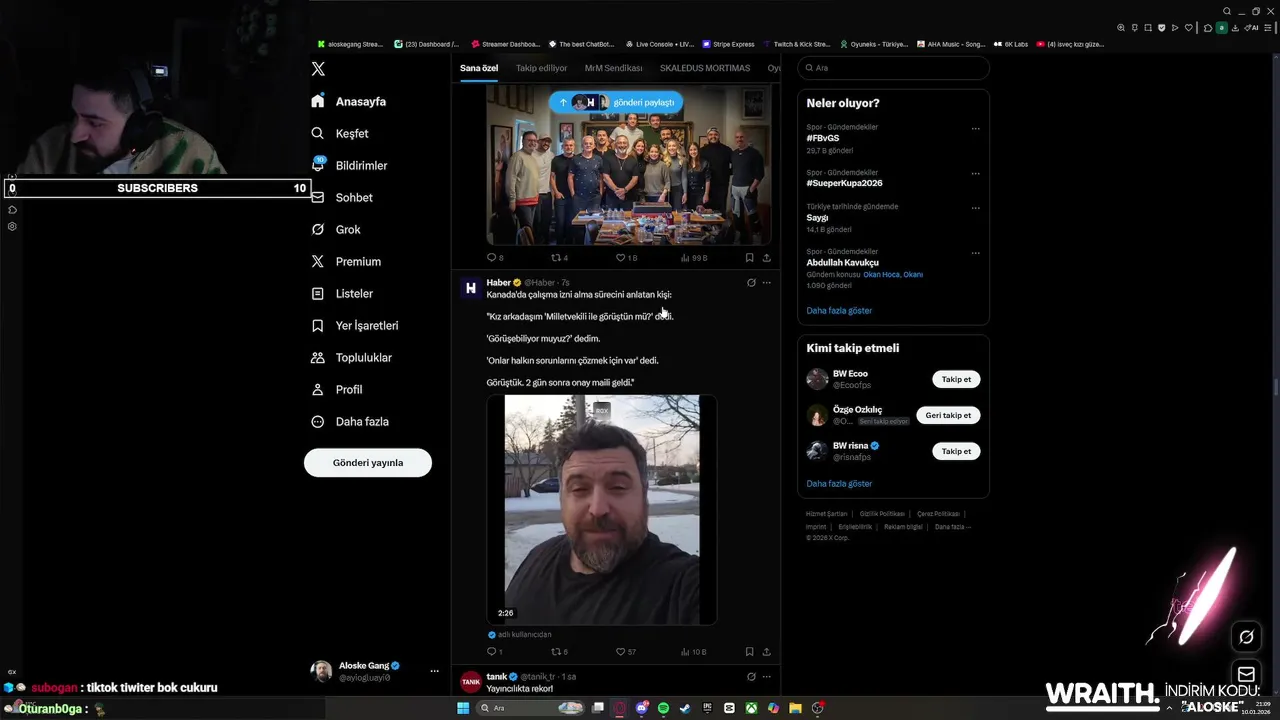Like the Haber post
Screen dimensions: 1280x720
(626, 652)
